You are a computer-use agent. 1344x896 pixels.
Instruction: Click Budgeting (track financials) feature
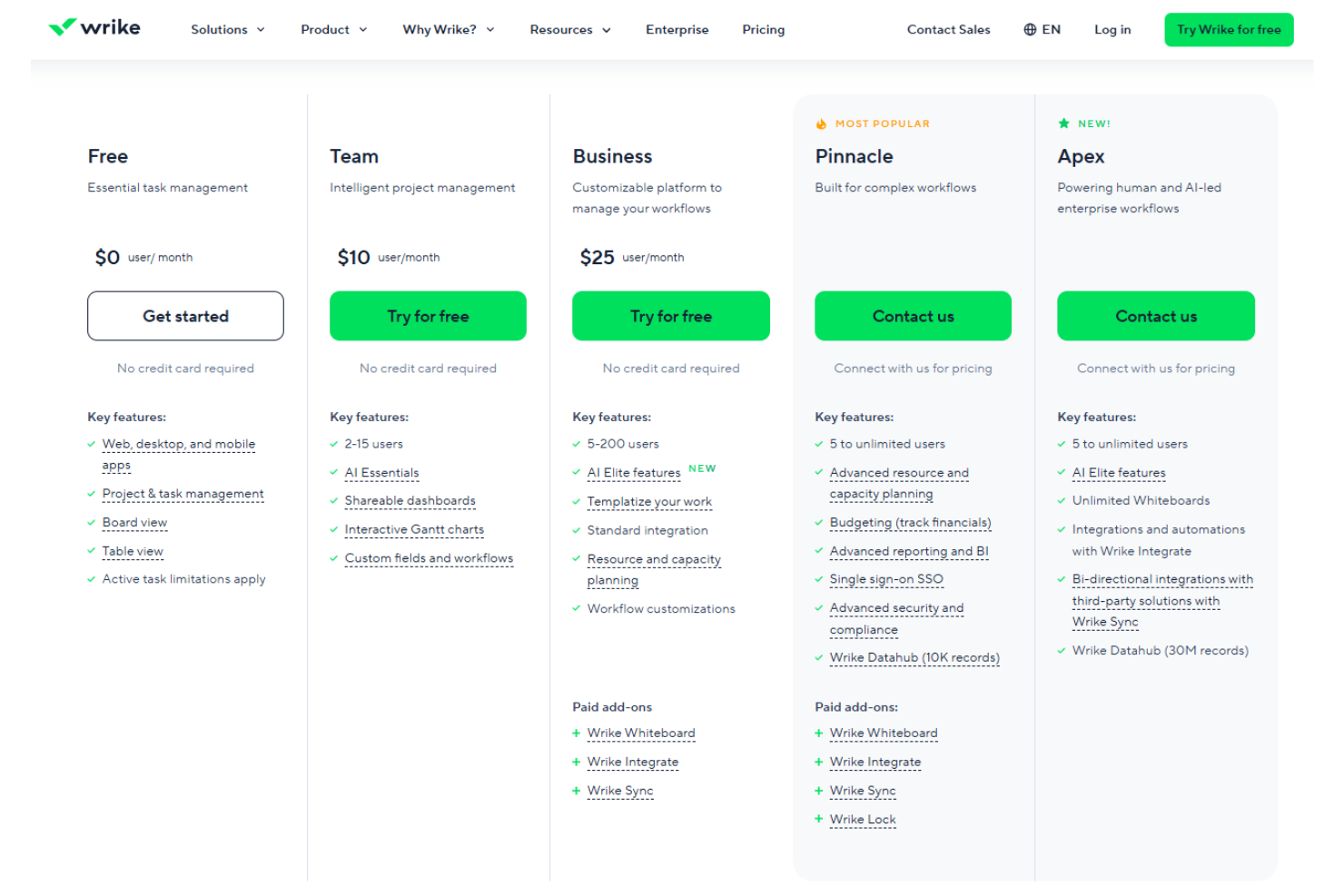910,523
